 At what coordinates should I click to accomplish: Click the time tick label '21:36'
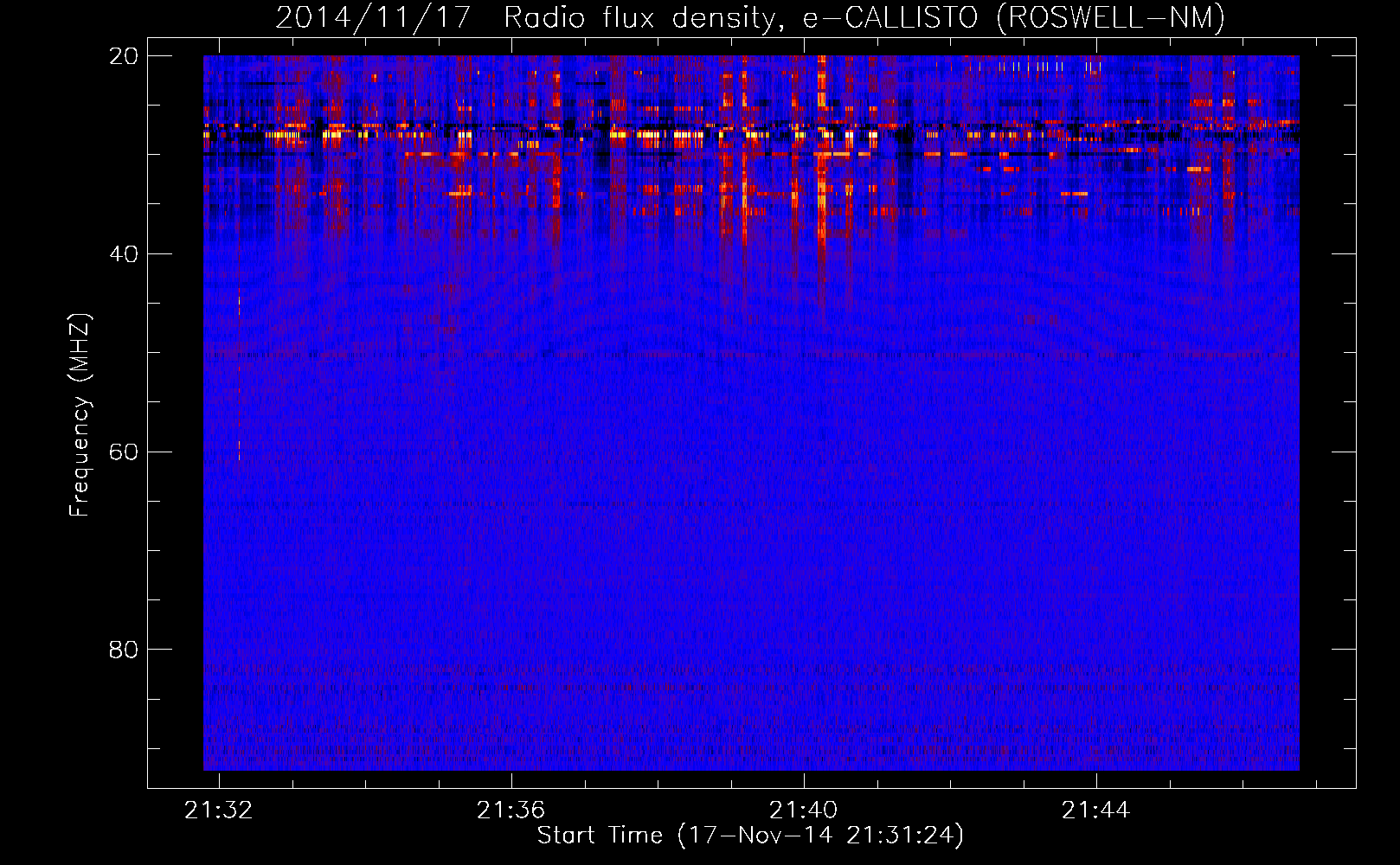(511, 810)
